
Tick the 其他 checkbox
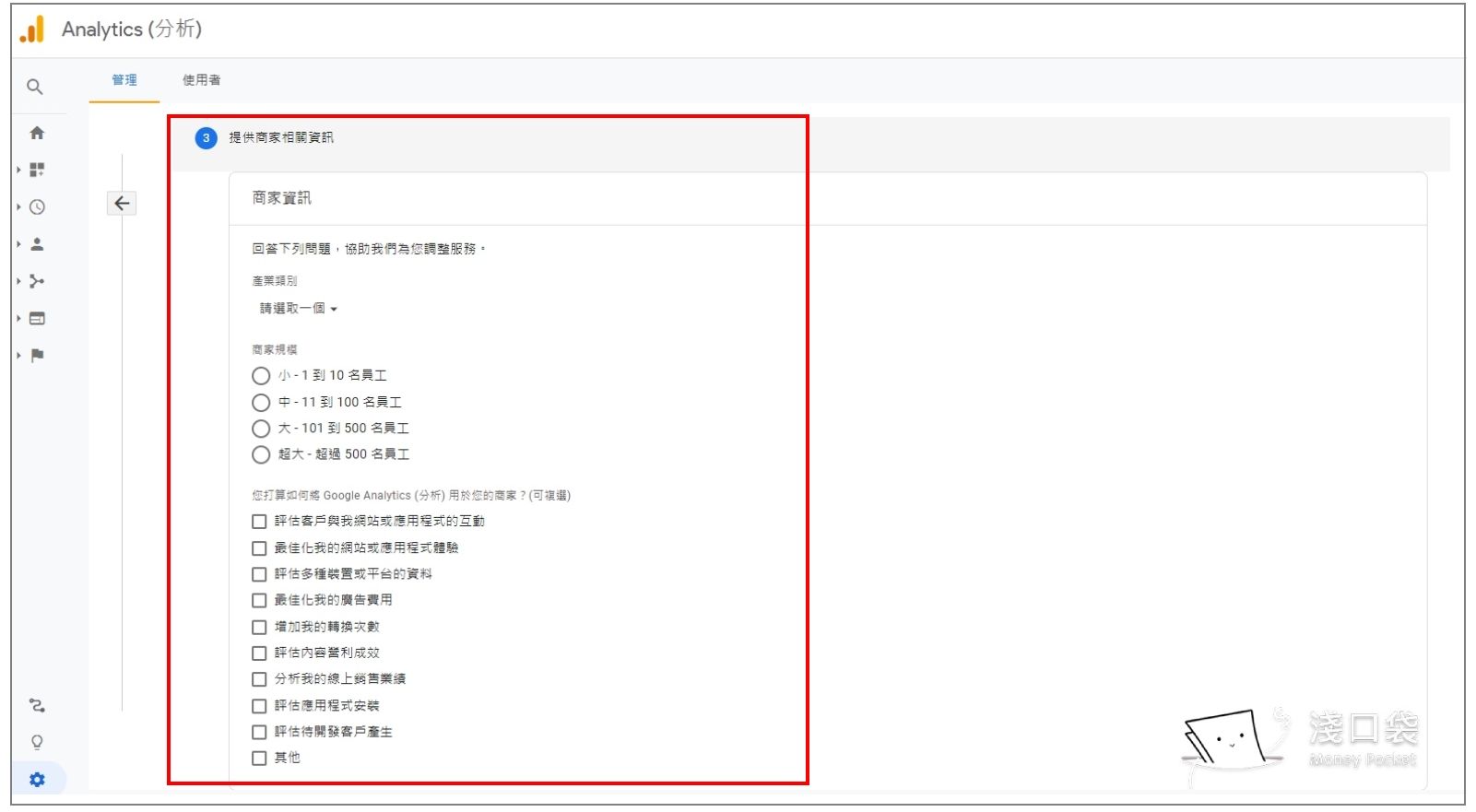point(259,758)
